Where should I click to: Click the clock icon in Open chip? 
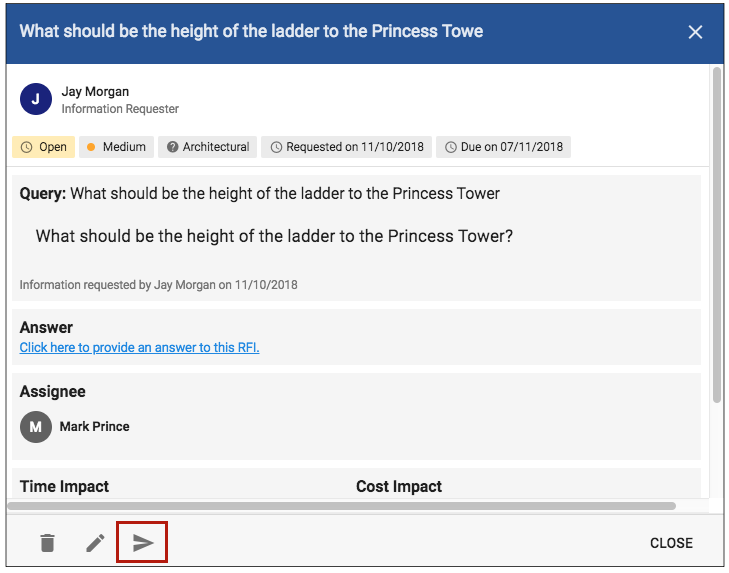click(x=27, y=147)
